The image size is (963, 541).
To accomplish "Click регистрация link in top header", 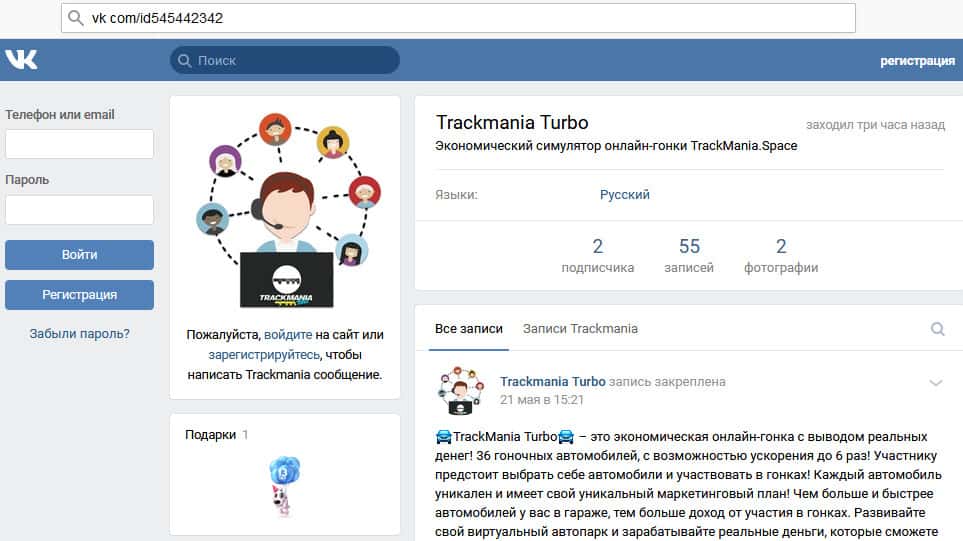I will (x=917, y=61).
